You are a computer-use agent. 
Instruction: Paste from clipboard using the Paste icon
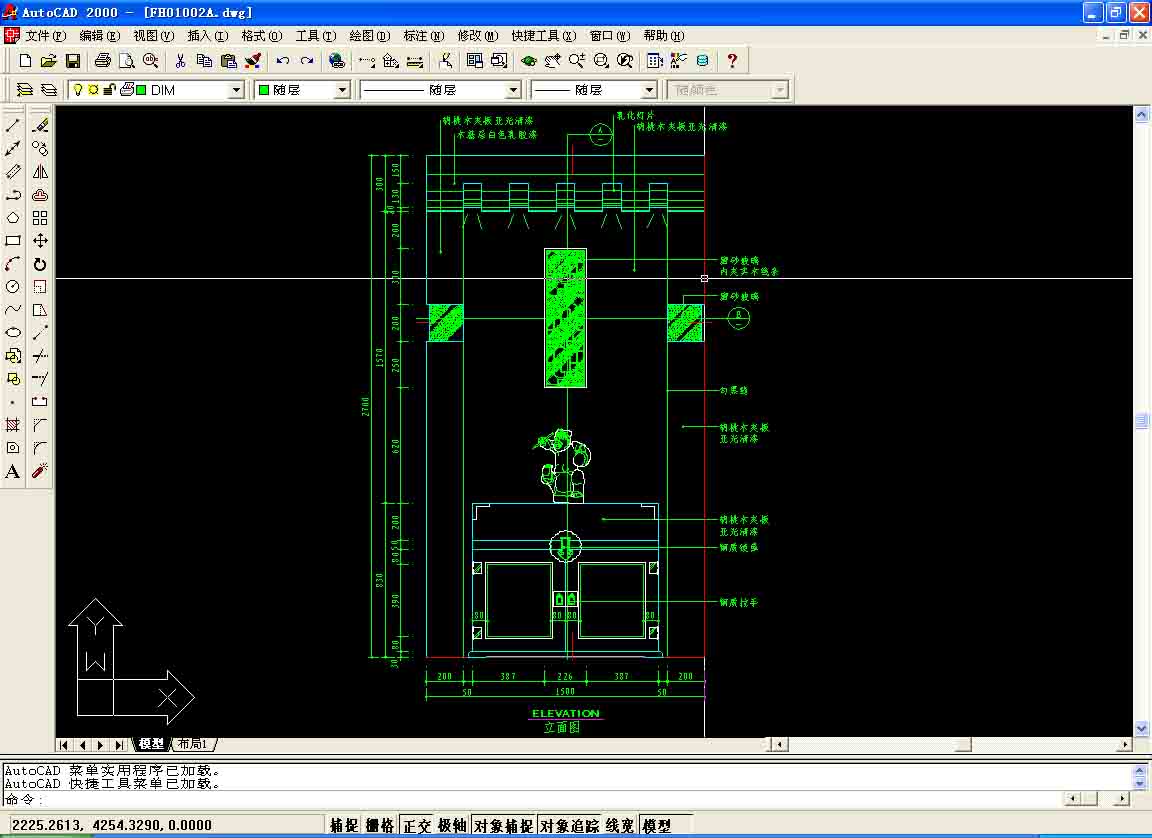coord(228,61)
